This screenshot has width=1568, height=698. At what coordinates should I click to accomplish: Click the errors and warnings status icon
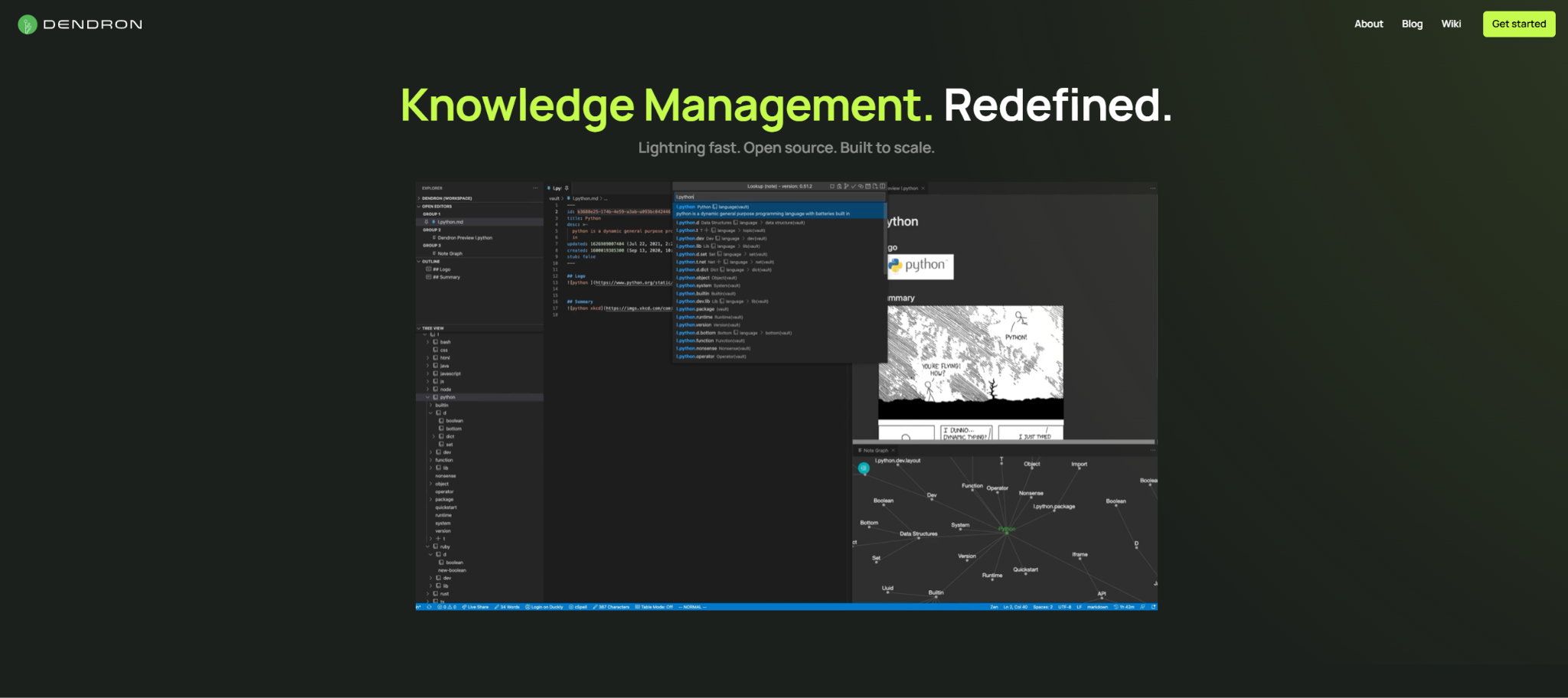(x=446, y=607)
